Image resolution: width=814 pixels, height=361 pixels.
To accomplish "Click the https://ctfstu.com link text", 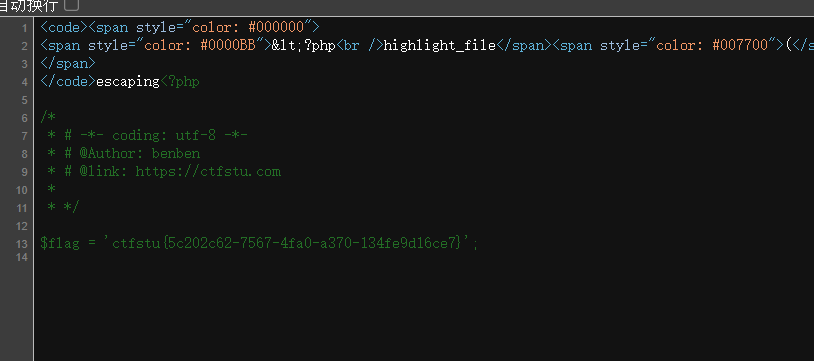I will [x=208, y=171].
